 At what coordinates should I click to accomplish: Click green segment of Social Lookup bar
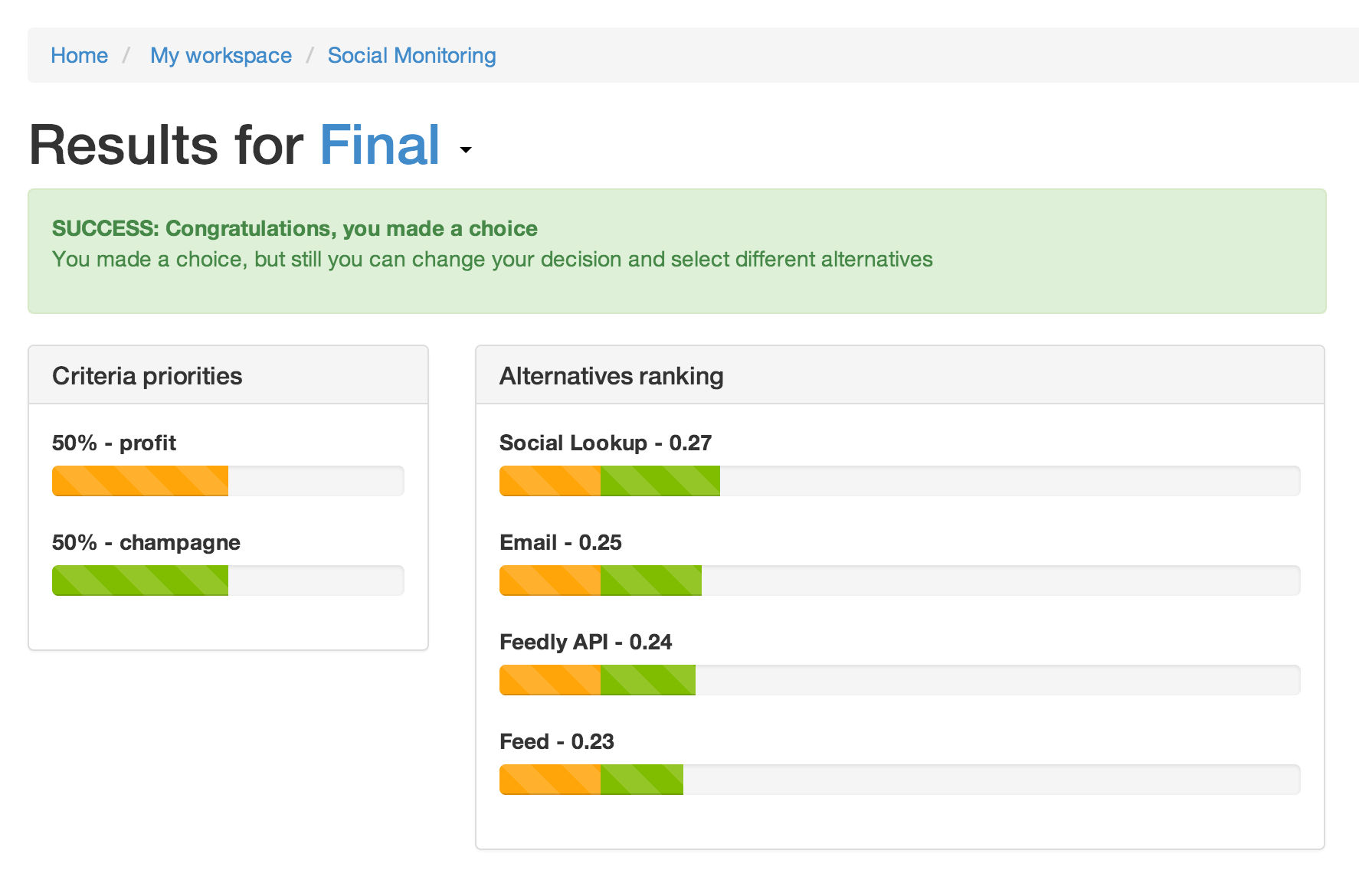coord(660,481)
